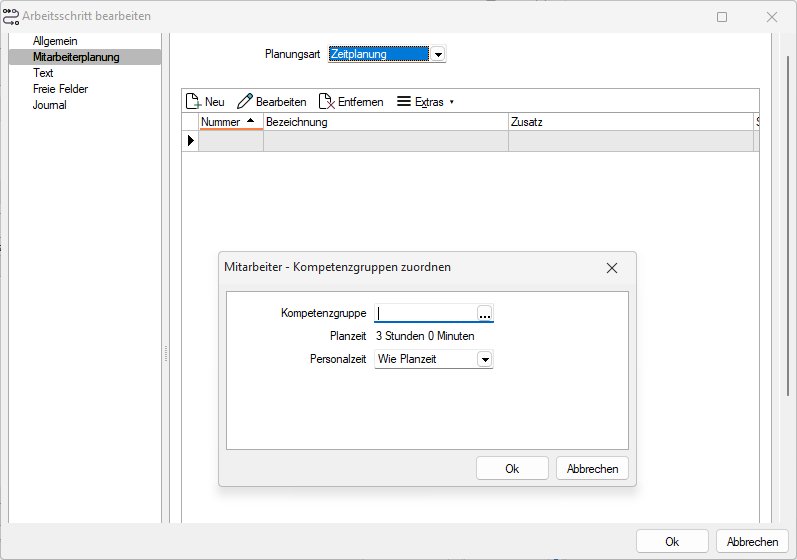The image size is (797, 560).
Task: Select Allgemein in the left navigation
Action: [x=55, y=41]
